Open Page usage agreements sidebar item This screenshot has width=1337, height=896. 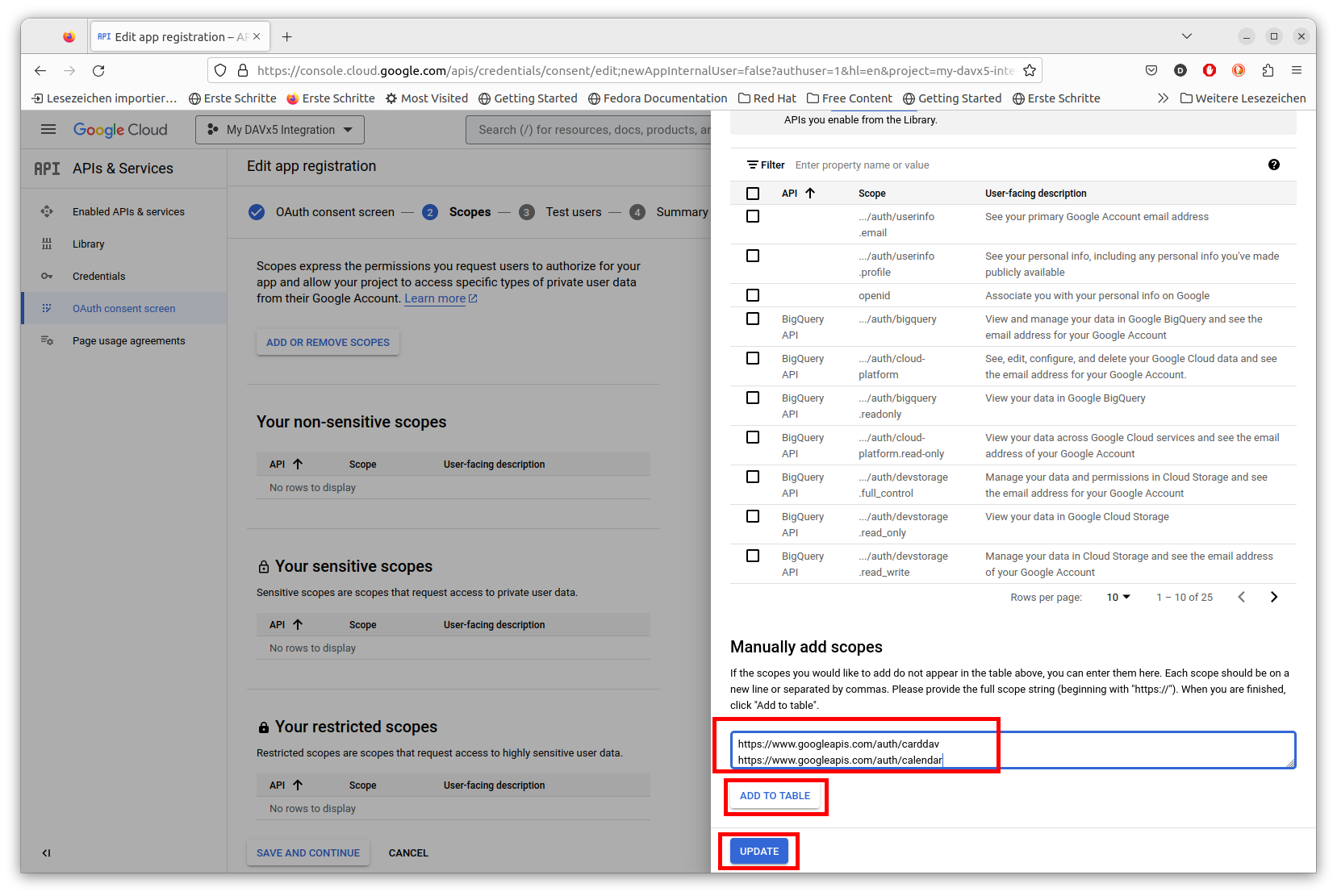128,340
